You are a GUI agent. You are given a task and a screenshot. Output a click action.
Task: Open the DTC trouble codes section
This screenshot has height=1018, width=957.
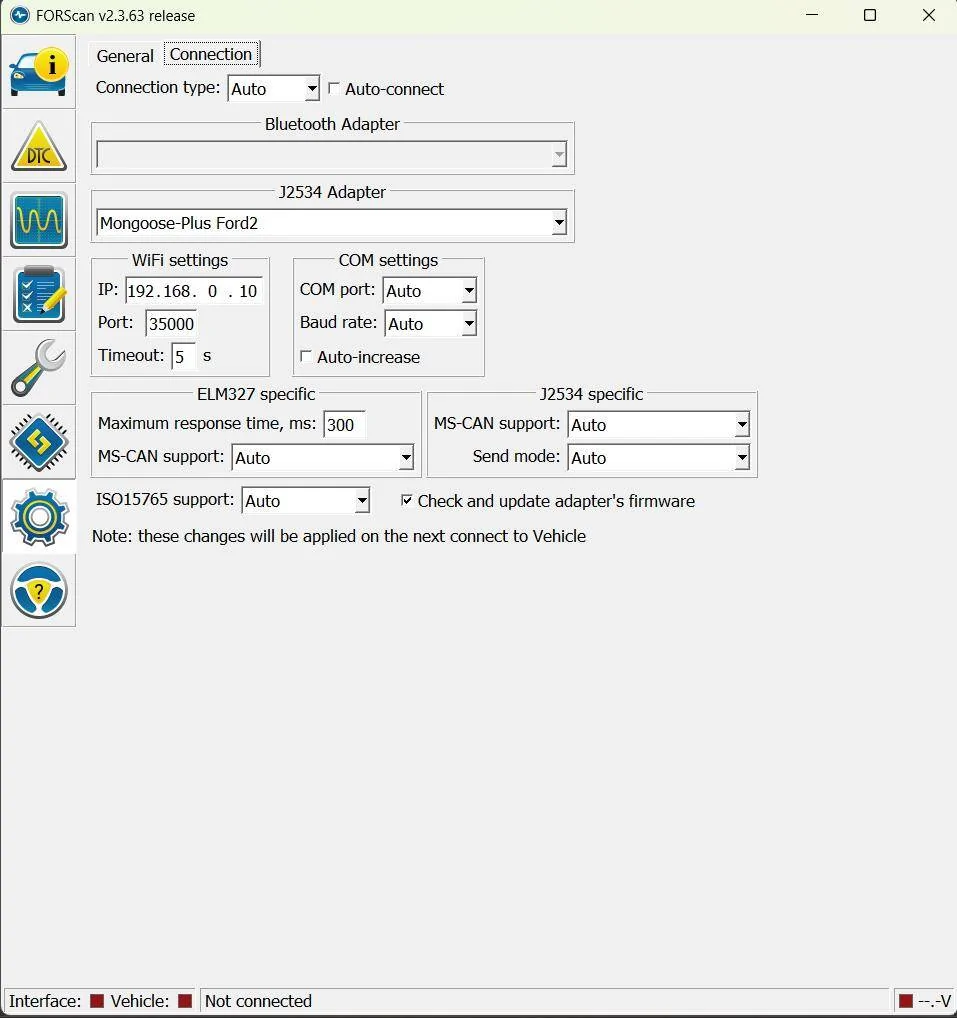point(39,147)
